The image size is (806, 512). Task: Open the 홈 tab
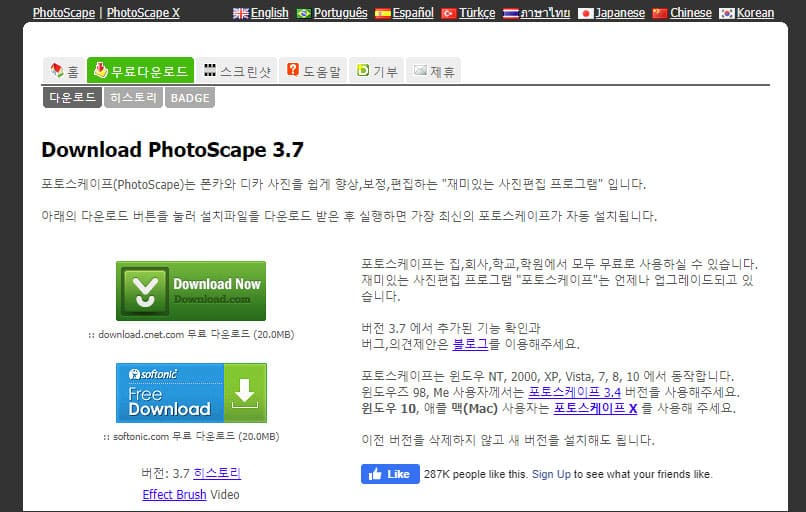point(64,70)
